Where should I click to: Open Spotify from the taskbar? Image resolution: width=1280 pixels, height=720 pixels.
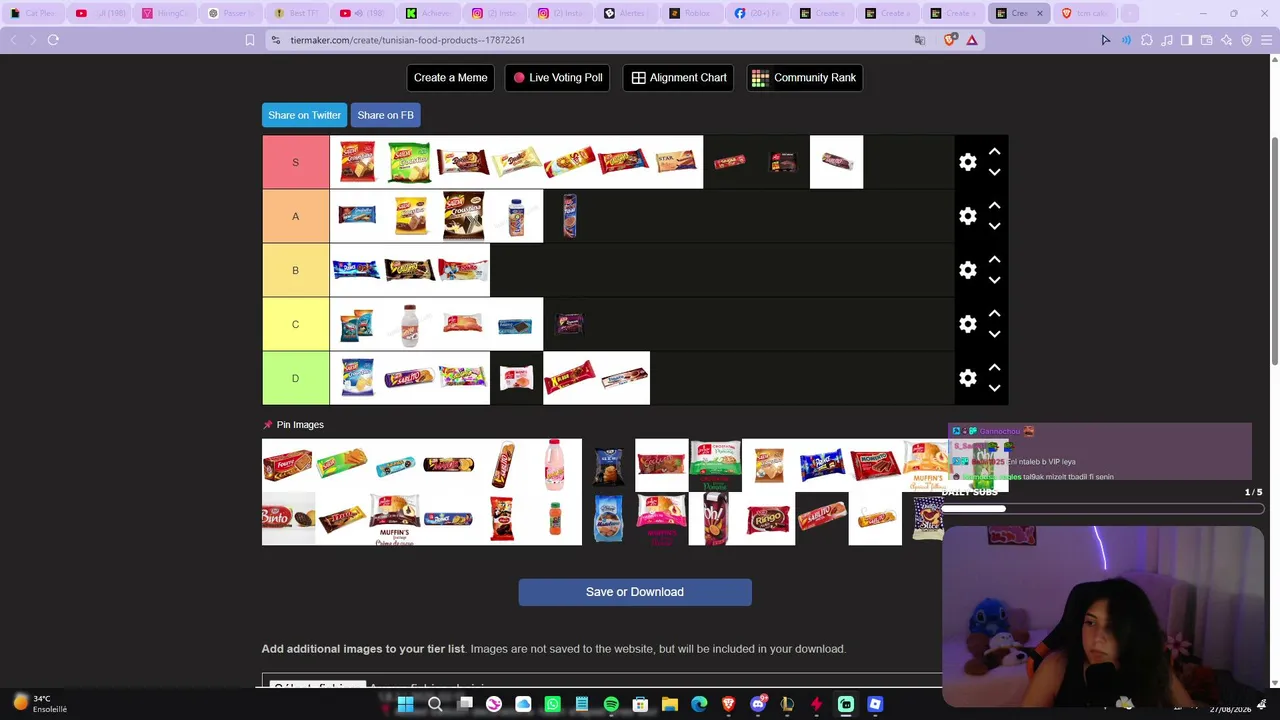point(611,704)
